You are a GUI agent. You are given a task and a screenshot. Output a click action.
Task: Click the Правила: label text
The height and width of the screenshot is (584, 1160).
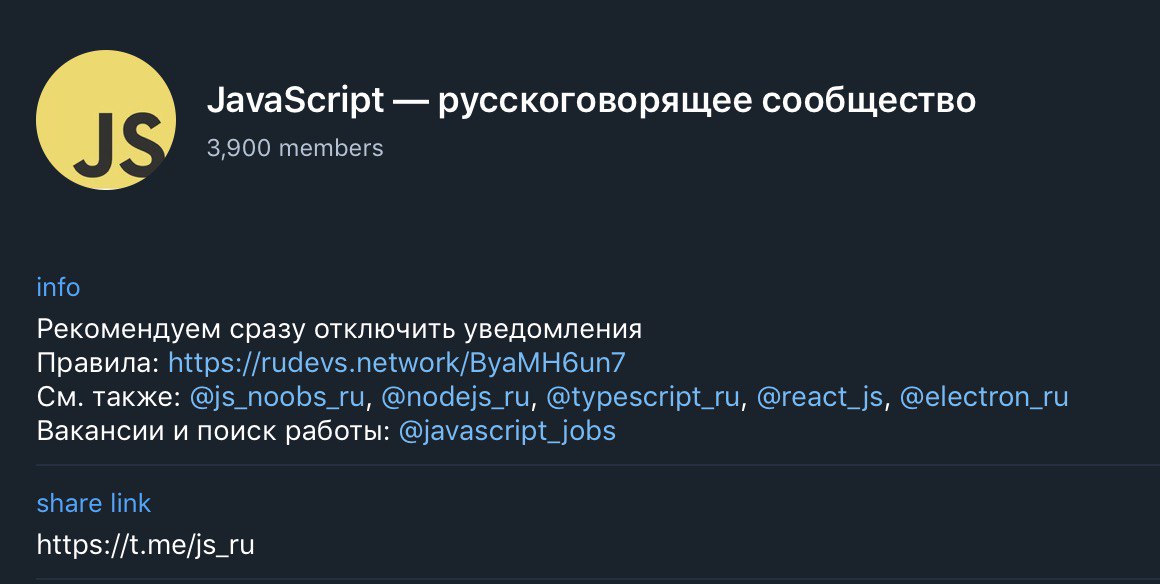point(98,363)
